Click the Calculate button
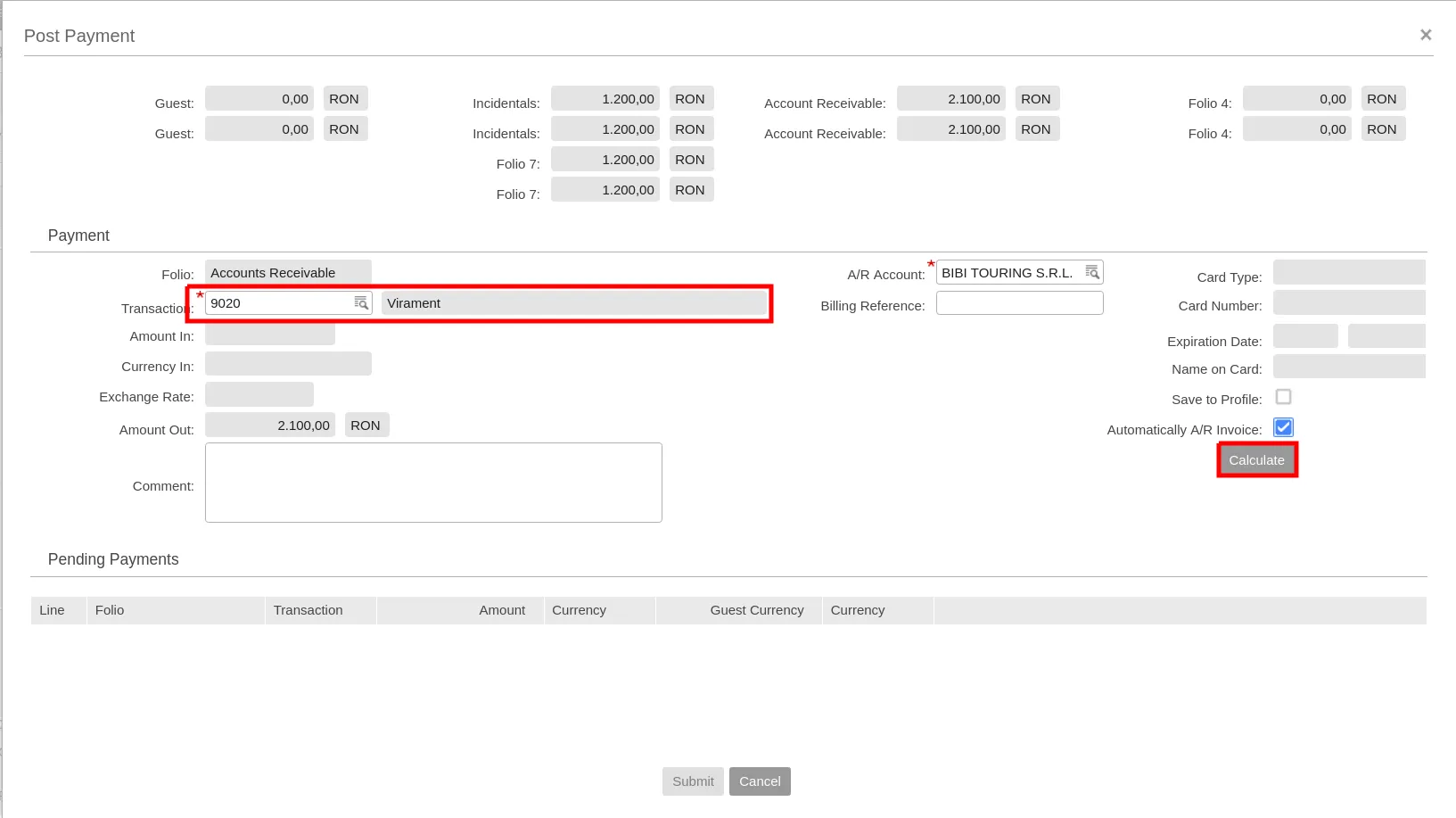 click(1257, 460)
